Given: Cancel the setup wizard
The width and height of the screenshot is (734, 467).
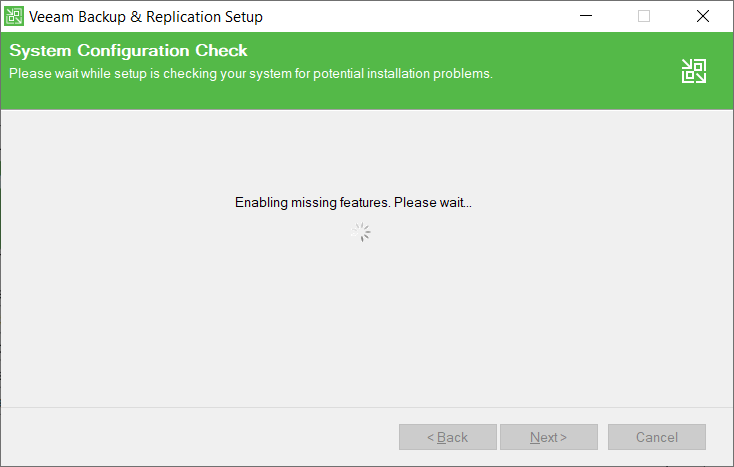Looking at the screenshot, I should 656,437.
